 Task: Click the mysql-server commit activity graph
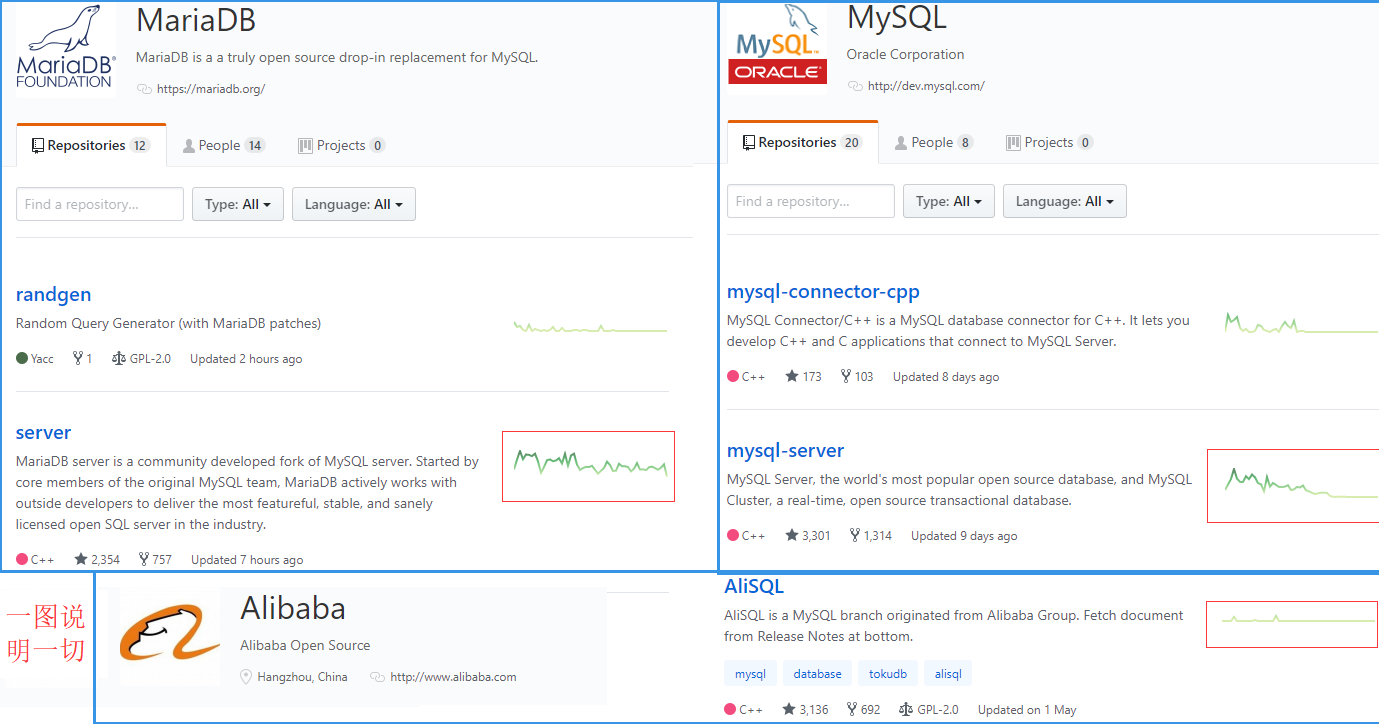click(1293, 486)
